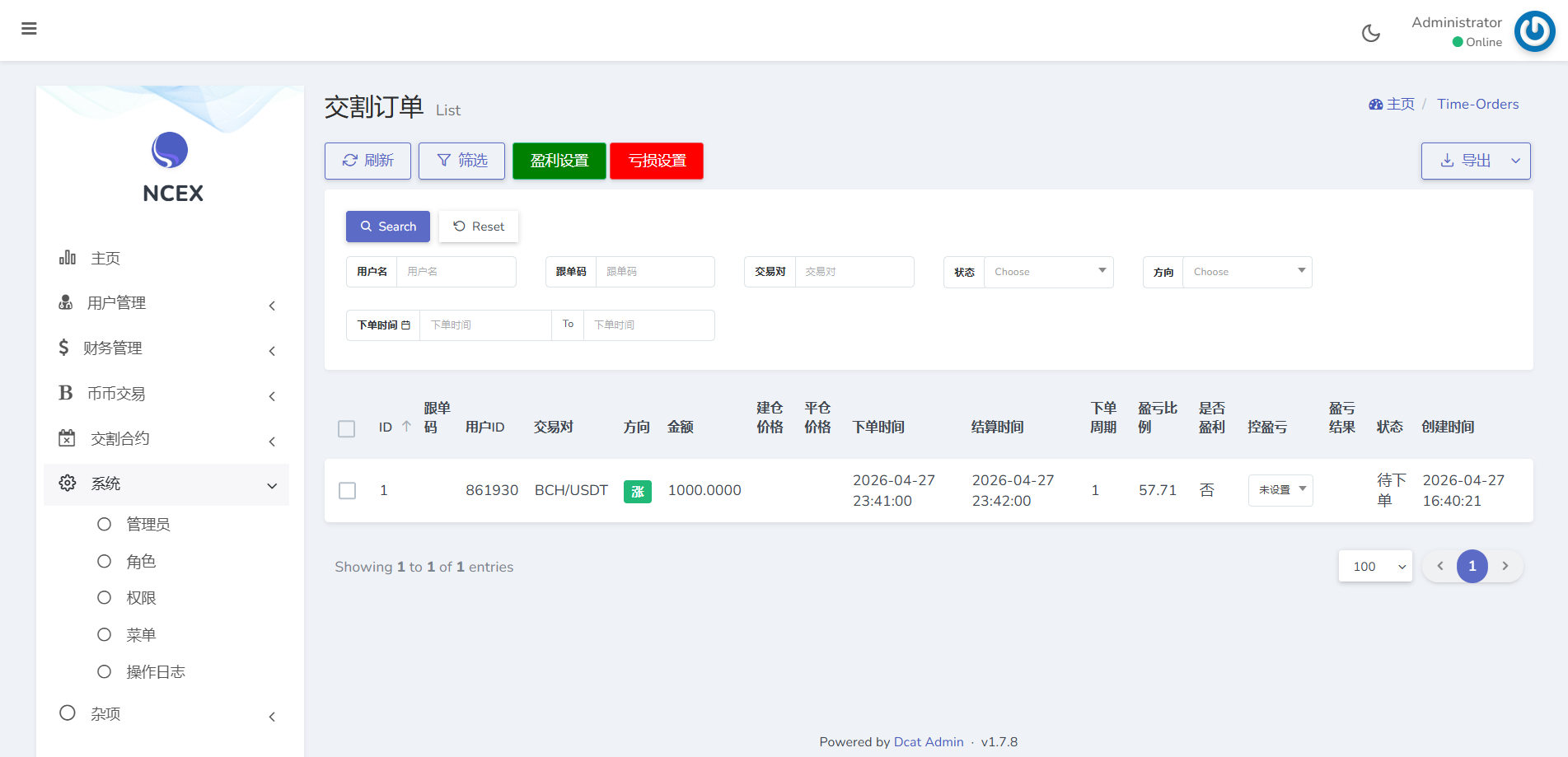Open the 状态 Choose dropdown

click(1048, 272)
